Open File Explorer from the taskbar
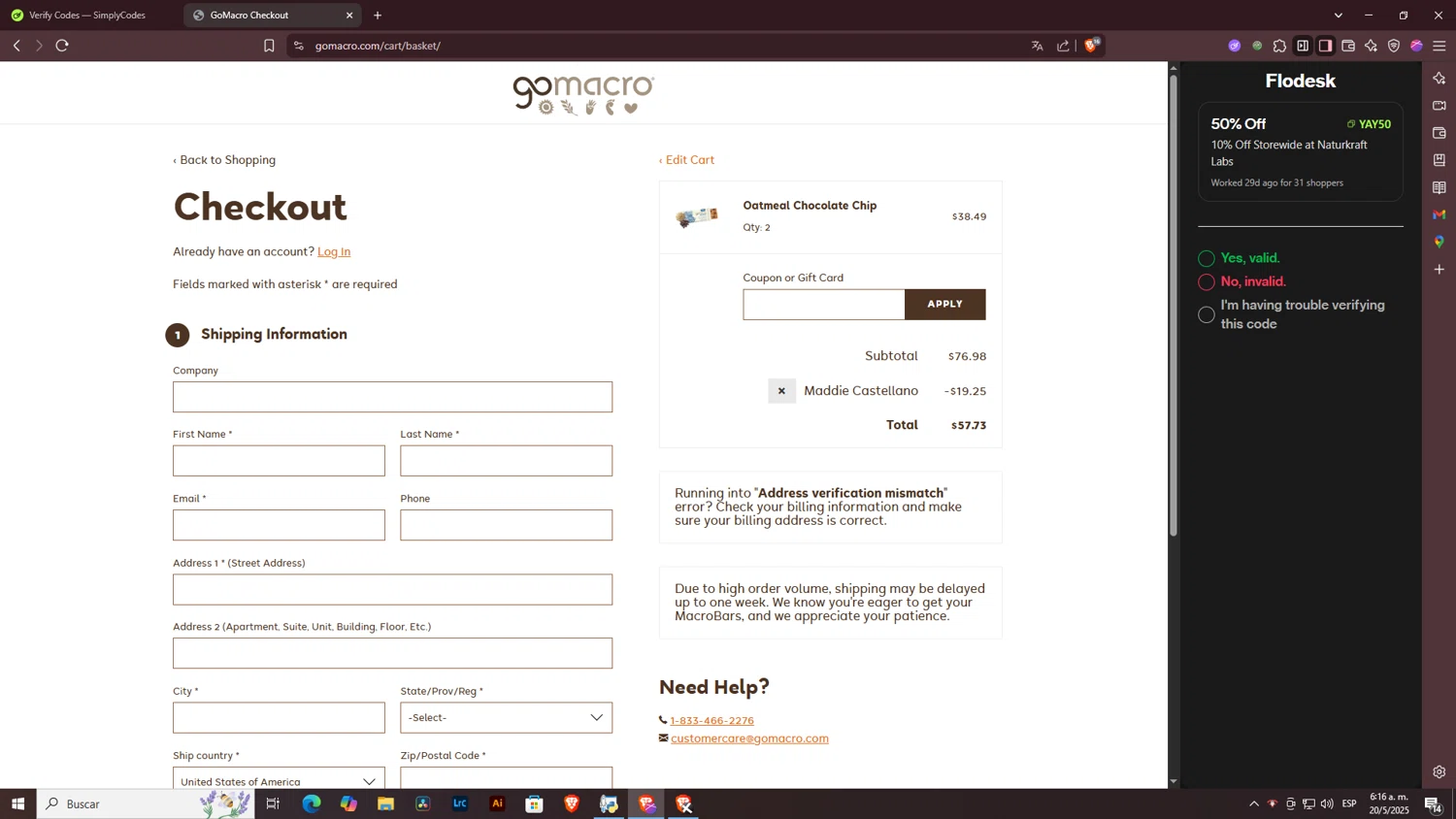The image size is (1456, 819). click(385, 803)
